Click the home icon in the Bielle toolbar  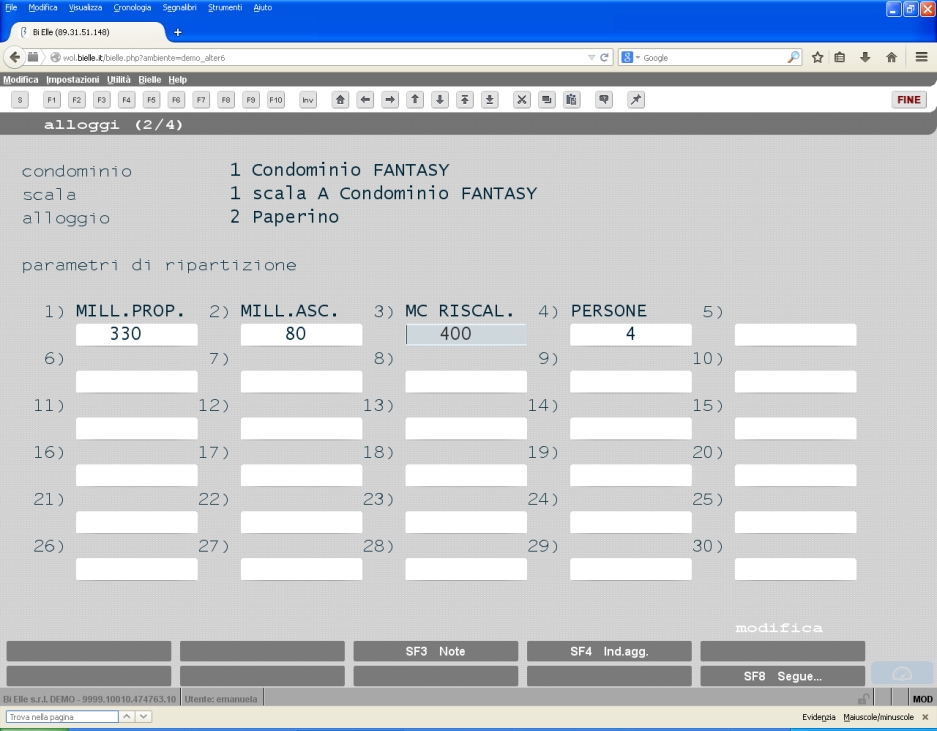tap(341, 100)
